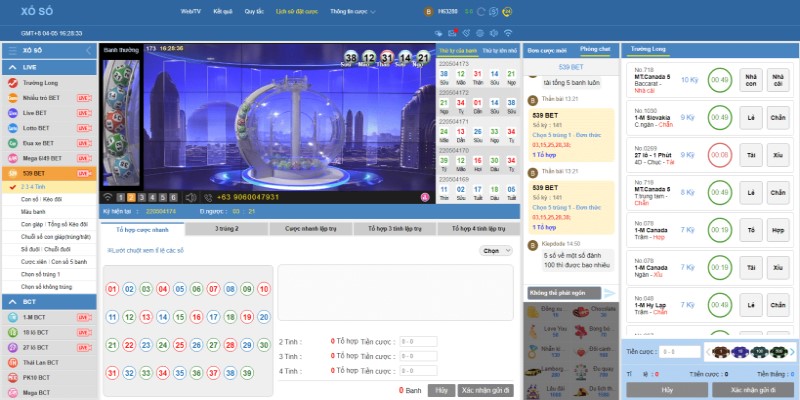This screenshot has height=400, width=800.
Task: Open Quy tắc in top menu
Action: [254, 11]
